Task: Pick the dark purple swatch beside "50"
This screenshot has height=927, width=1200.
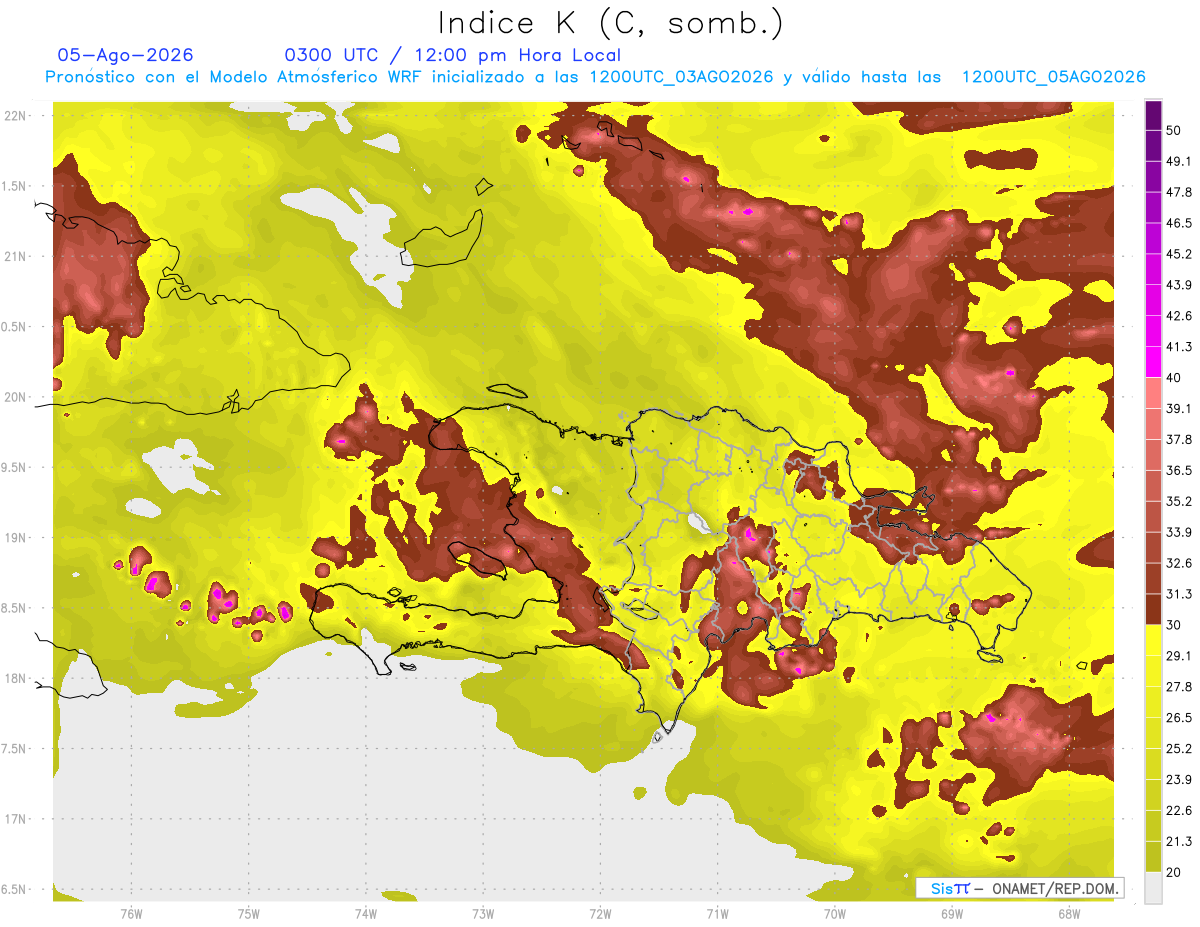Action: click(1153, 115)
